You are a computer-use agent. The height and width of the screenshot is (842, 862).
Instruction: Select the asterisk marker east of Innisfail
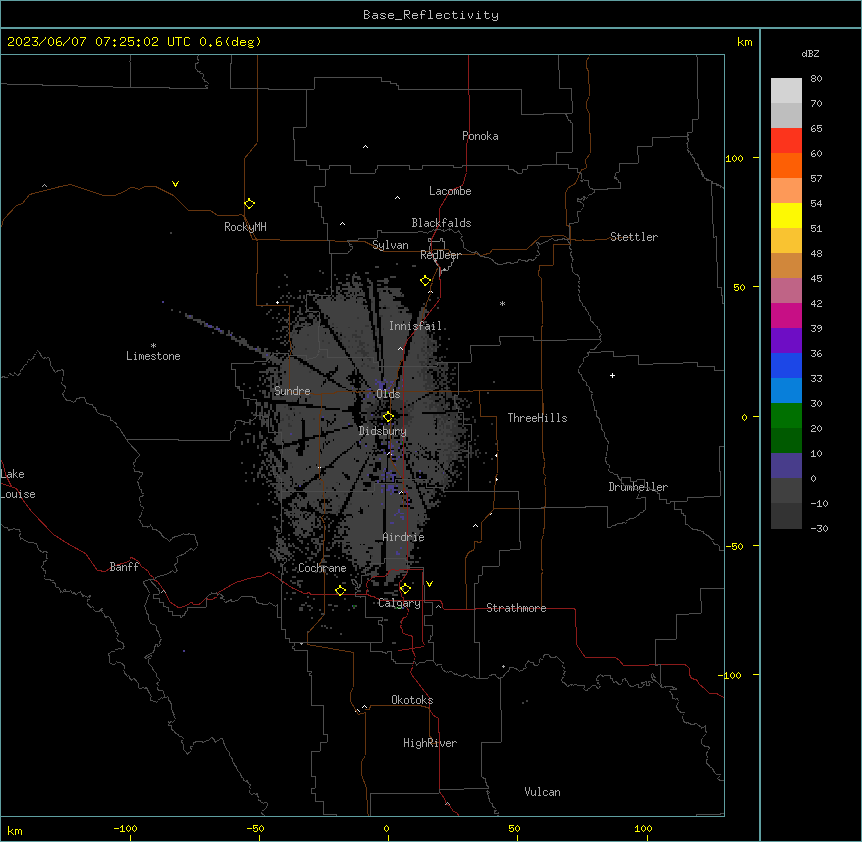[502, 303]
